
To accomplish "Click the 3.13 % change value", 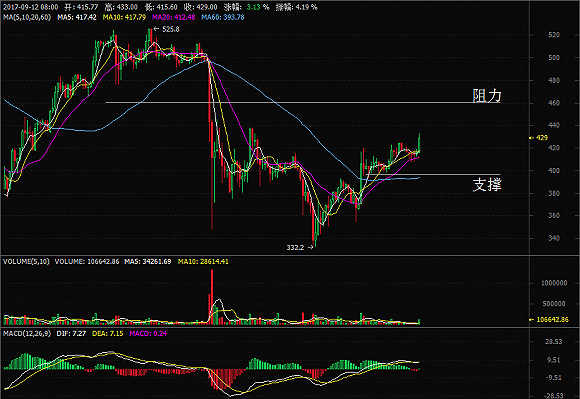I will point(258,7).
